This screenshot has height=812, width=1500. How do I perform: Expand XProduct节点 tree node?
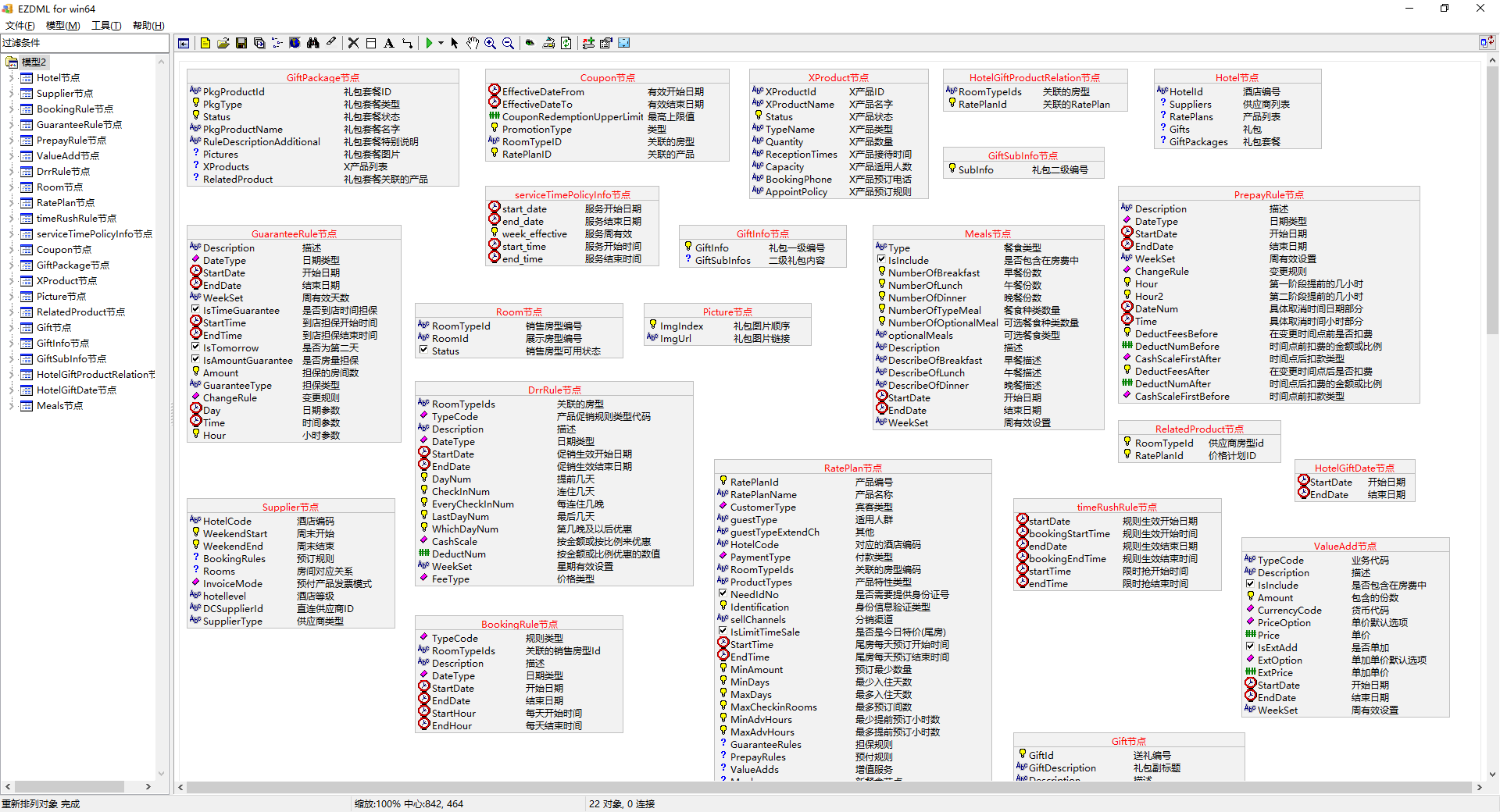[x=11, y=280]
